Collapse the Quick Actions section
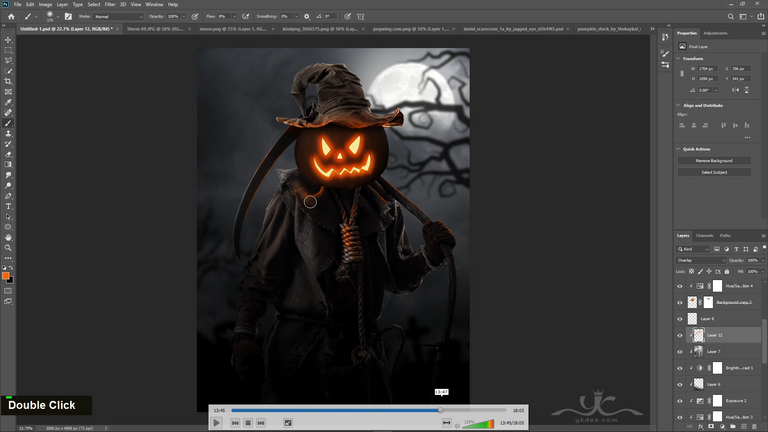The width and height of the screenshot is (768, 432). click(x=678, y=149)
